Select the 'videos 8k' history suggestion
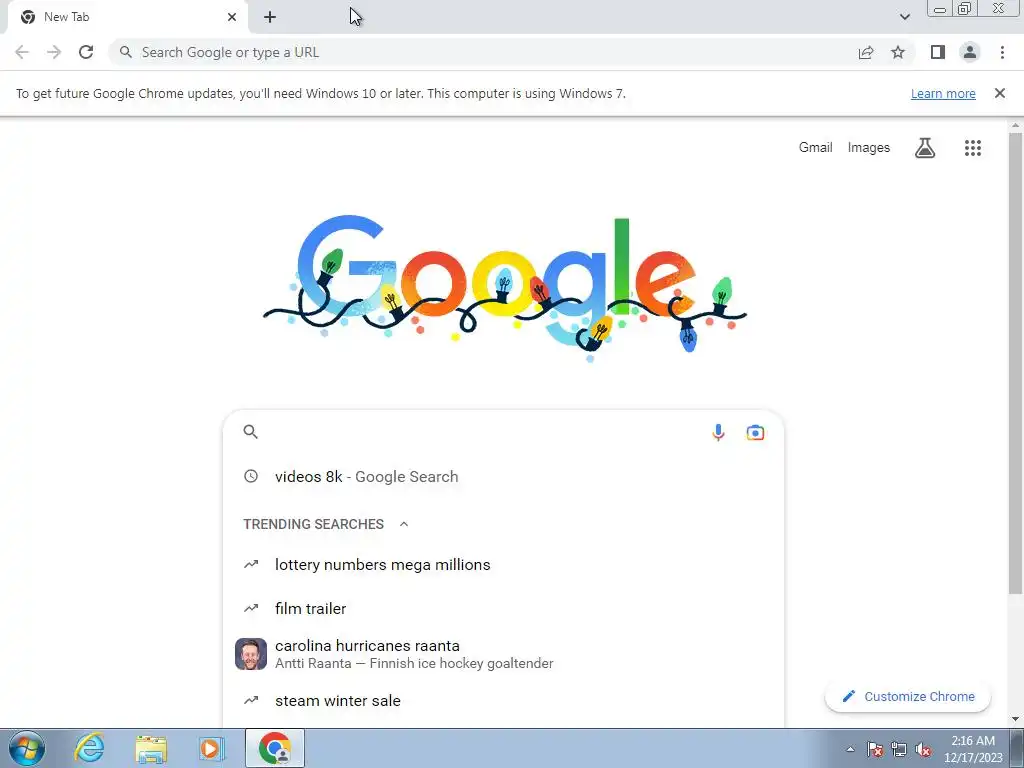Image resolution: width=1024 pixels, height=768 pixels. (x=503, y=477)
